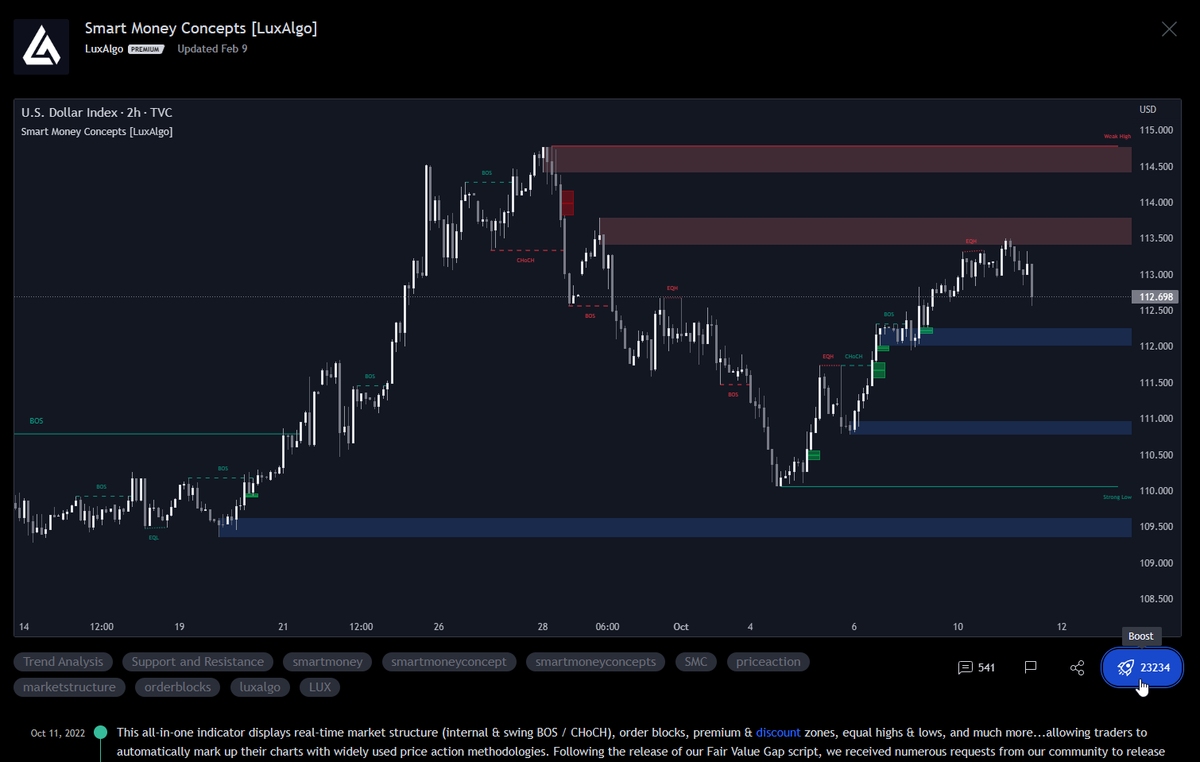The image size is (1200, 762).
Task: Click the 110.000 price axis label
Action: pos(1156,491)
